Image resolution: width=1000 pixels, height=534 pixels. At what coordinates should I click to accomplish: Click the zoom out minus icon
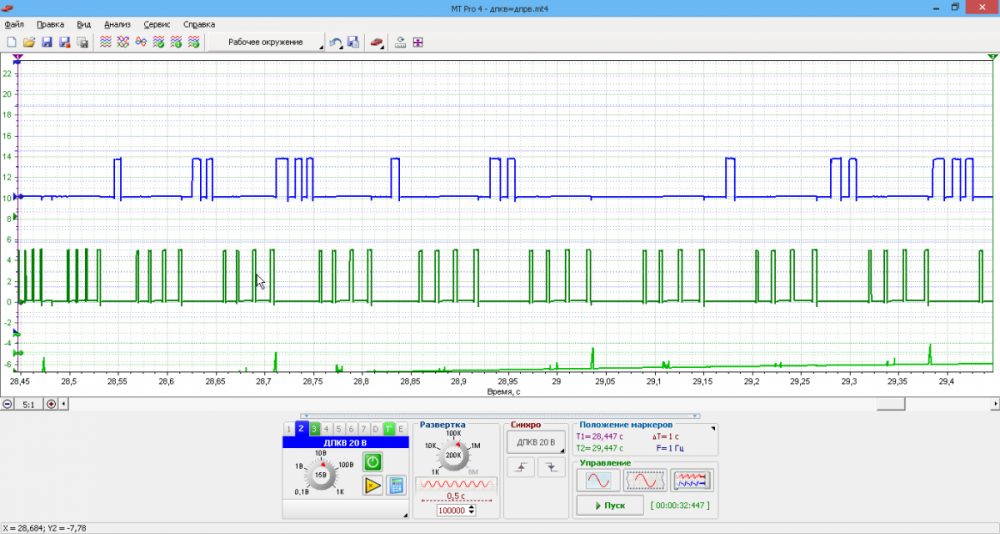8,404
